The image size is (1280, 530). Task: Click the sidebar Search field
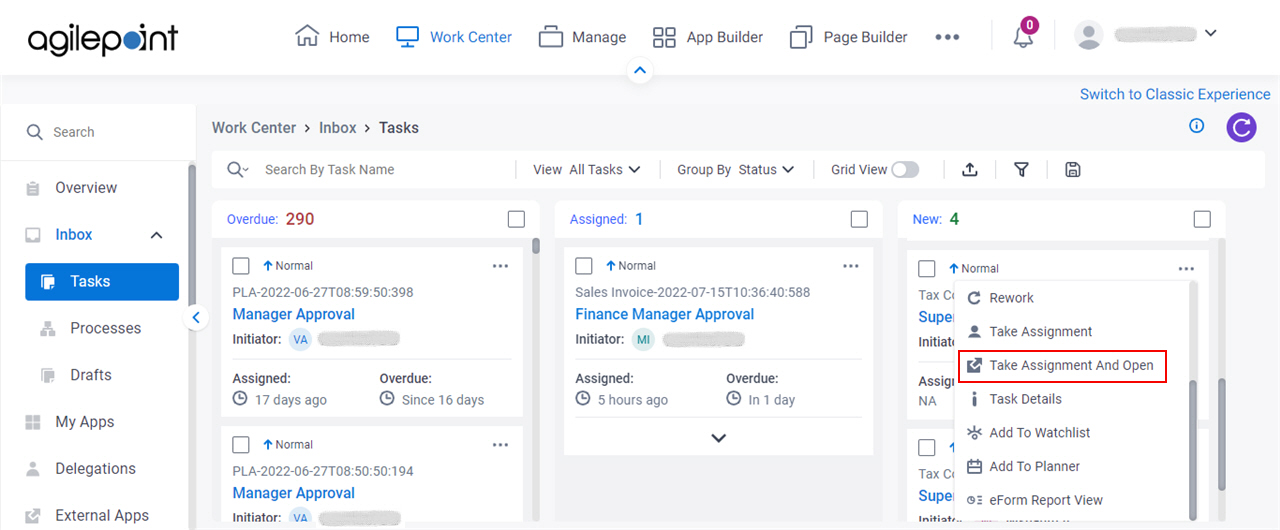[98, 132]
